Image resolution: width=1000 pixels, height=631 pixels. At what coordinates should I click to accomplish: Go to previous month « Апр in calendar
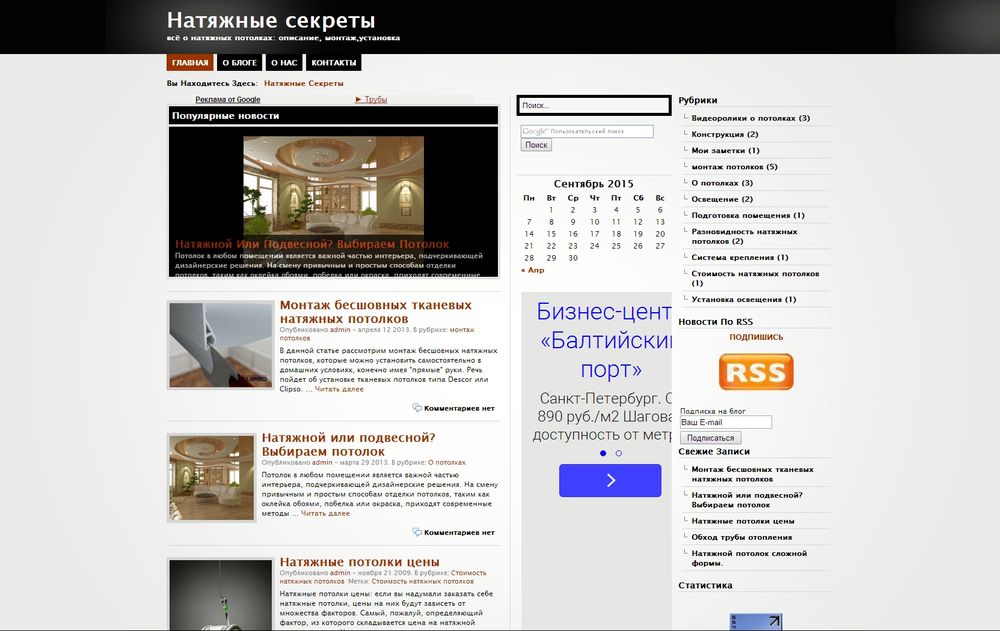point(533,270)
